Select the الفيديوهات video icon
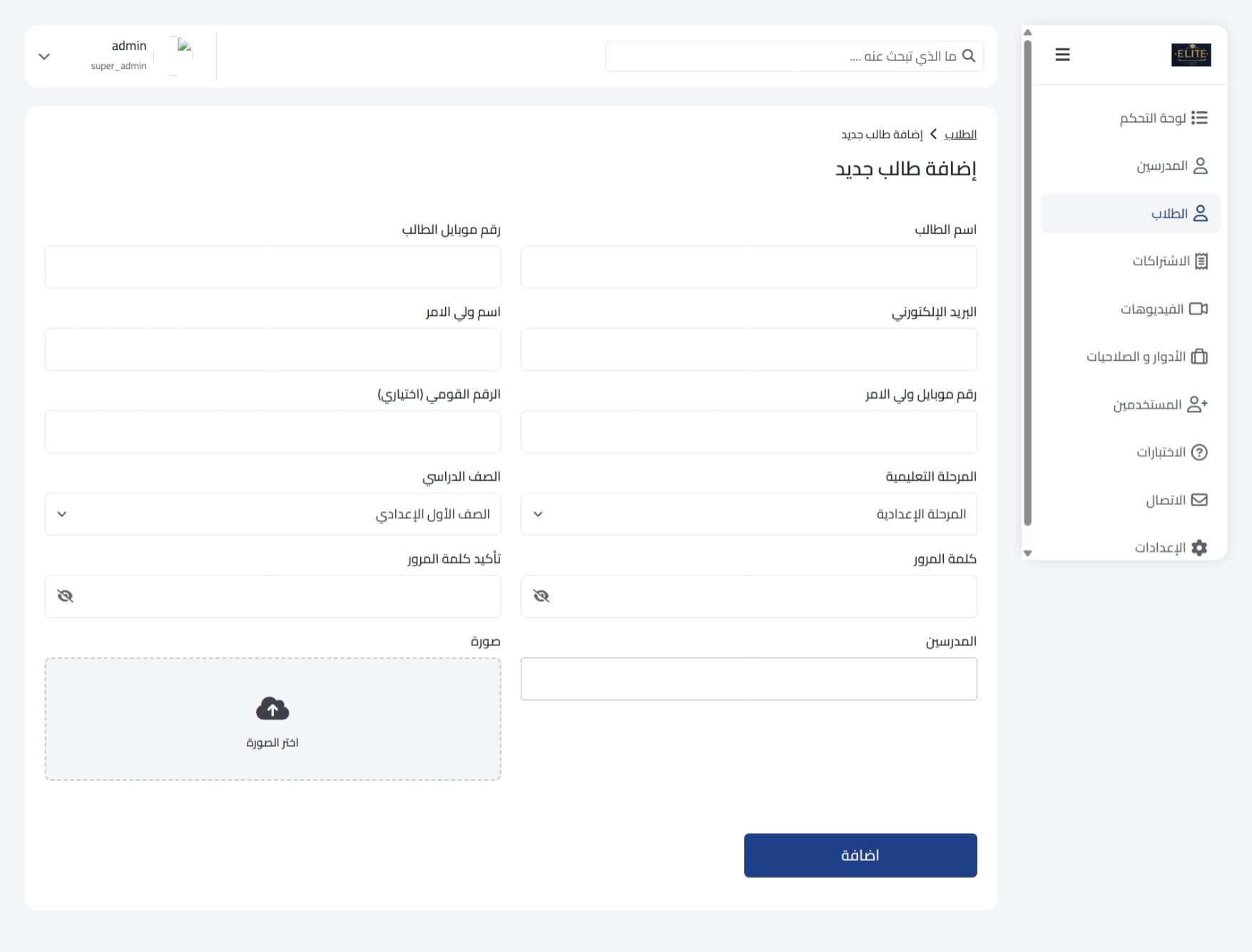Image resolution: width=1252 pixels, height=952 pixels. pyautogui.click(x=1201, y=309)
